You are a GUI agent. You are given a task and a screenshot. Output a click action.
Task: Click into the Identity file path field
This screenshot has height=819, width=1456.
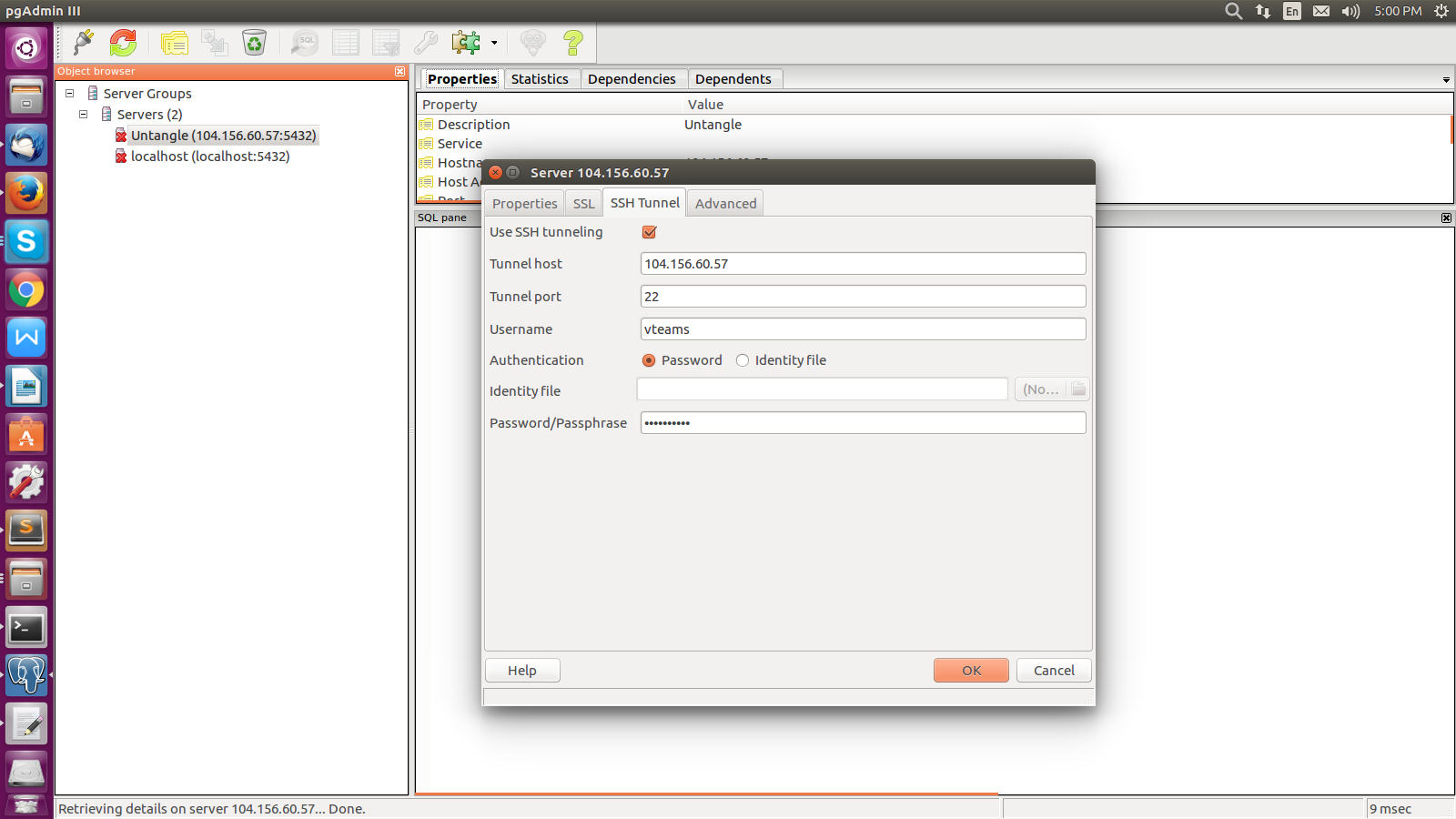tap(823, 389)
